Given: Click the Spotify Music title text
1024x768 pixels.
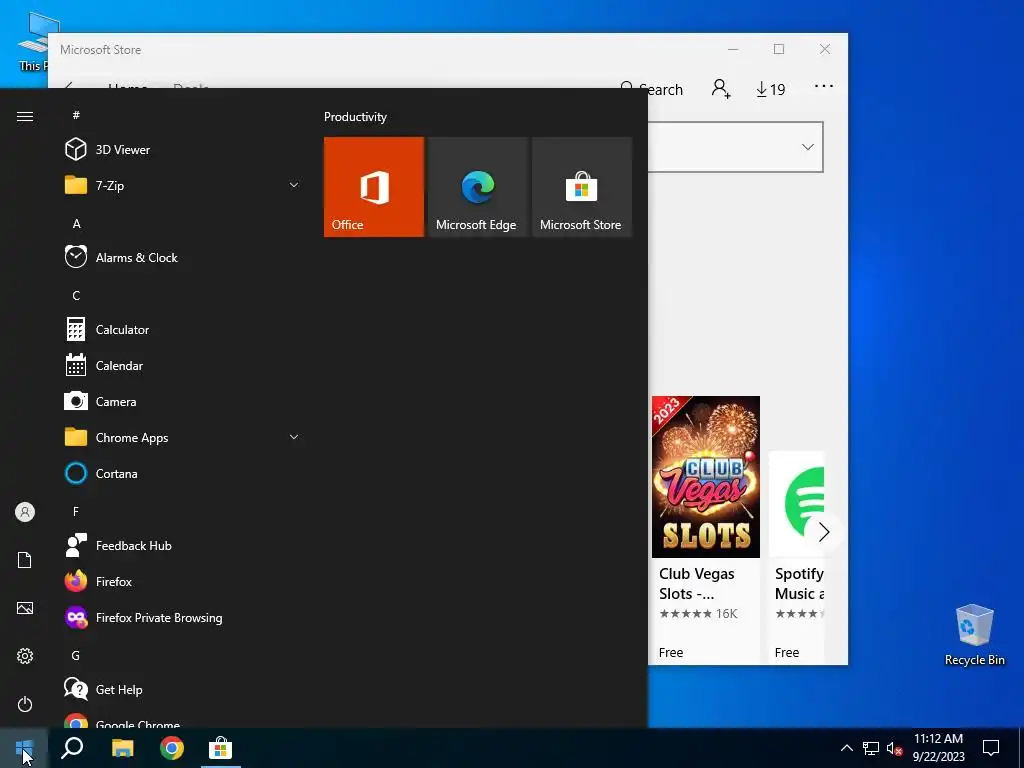Looking at the screenshot, I should [799, 584].
